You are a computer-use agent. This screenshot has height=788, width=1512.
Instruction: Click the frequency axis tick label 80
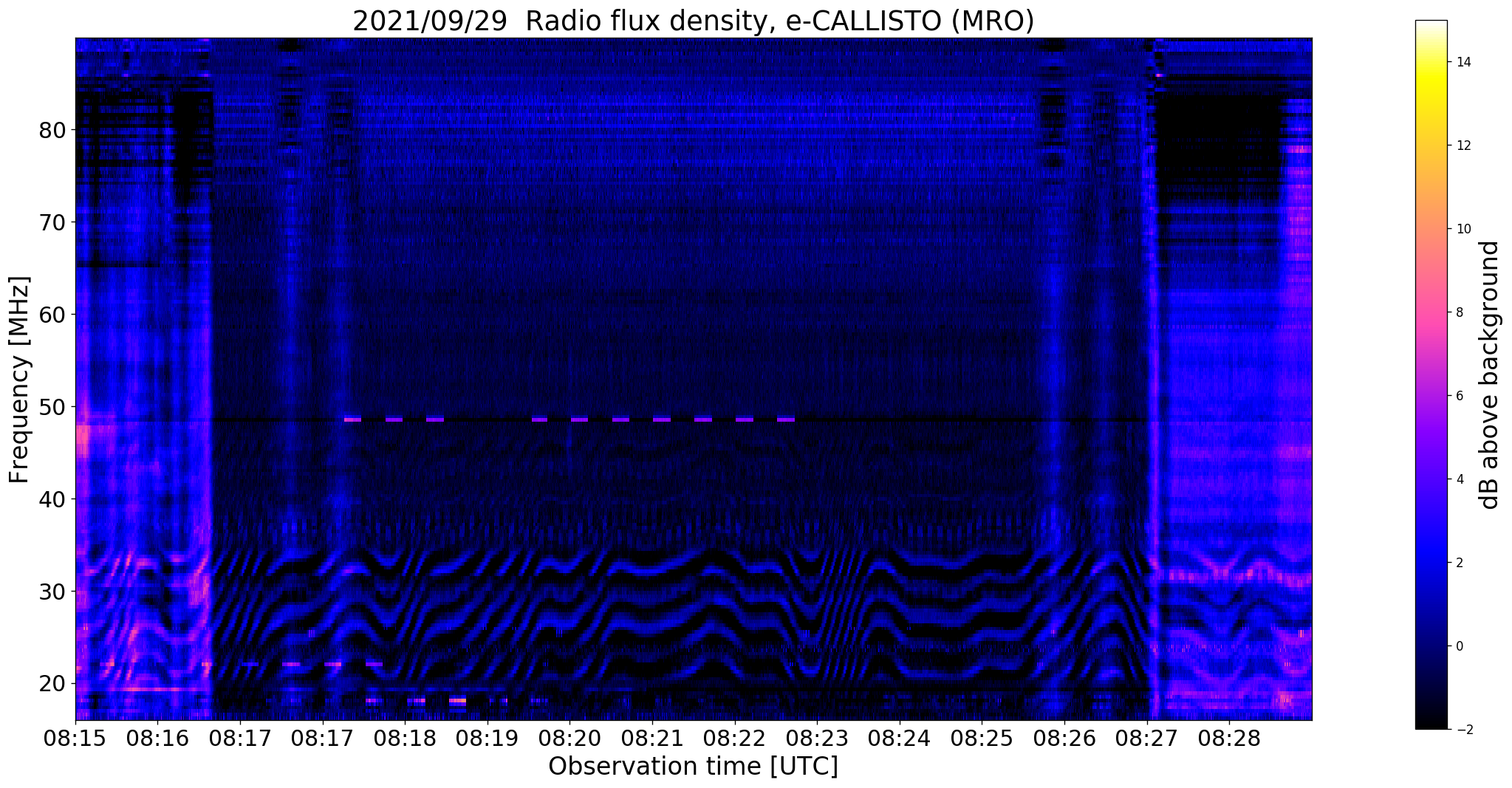tap(52, 131)
